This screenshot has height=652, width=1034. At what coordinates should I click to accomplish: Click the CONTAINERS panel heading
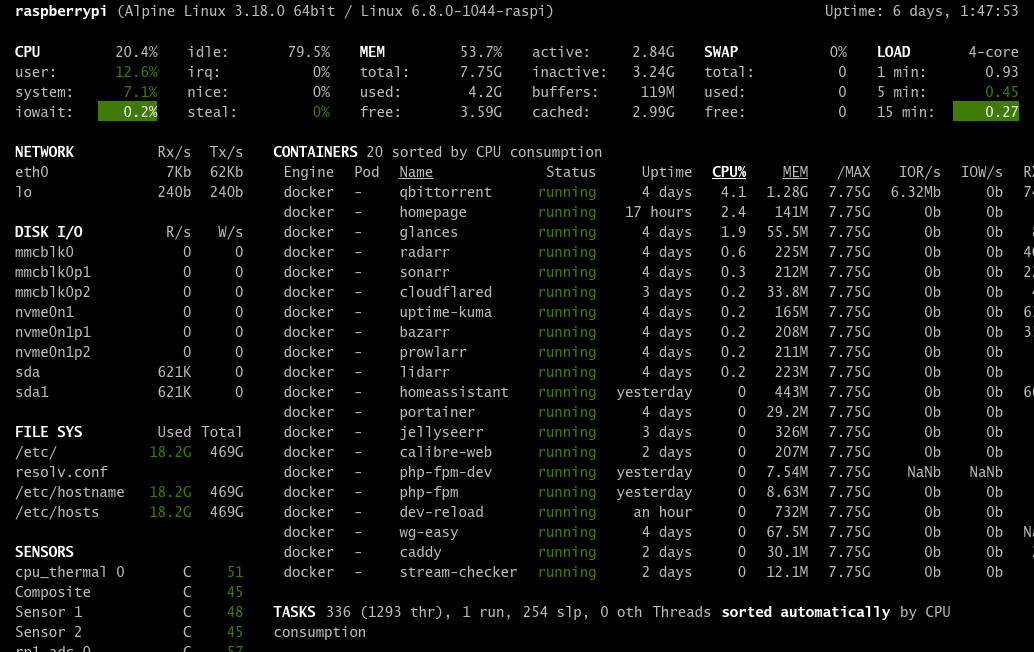pos(315,151)
